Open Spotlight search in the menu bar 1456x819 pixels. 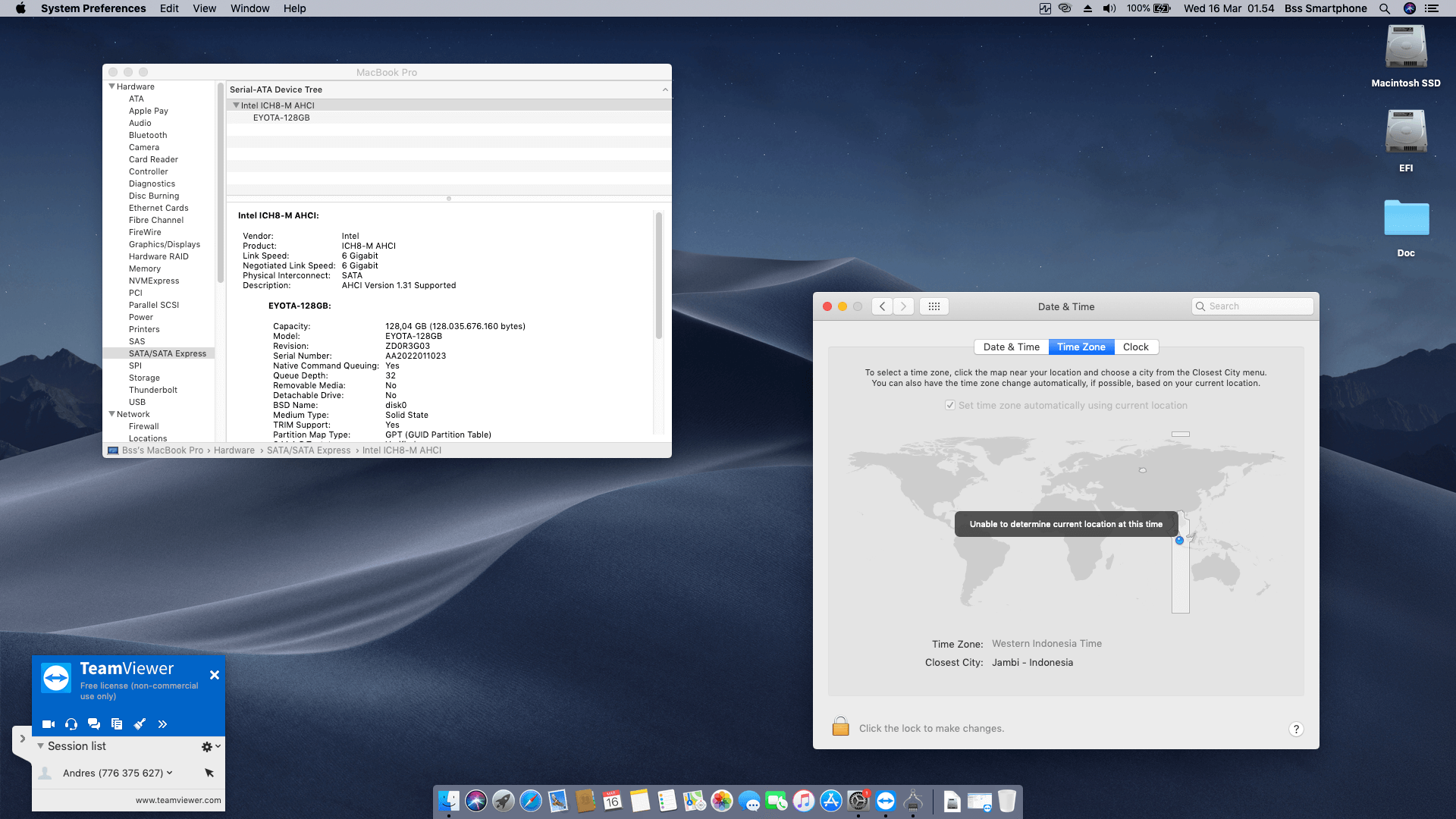click(x=1385, y=8)
